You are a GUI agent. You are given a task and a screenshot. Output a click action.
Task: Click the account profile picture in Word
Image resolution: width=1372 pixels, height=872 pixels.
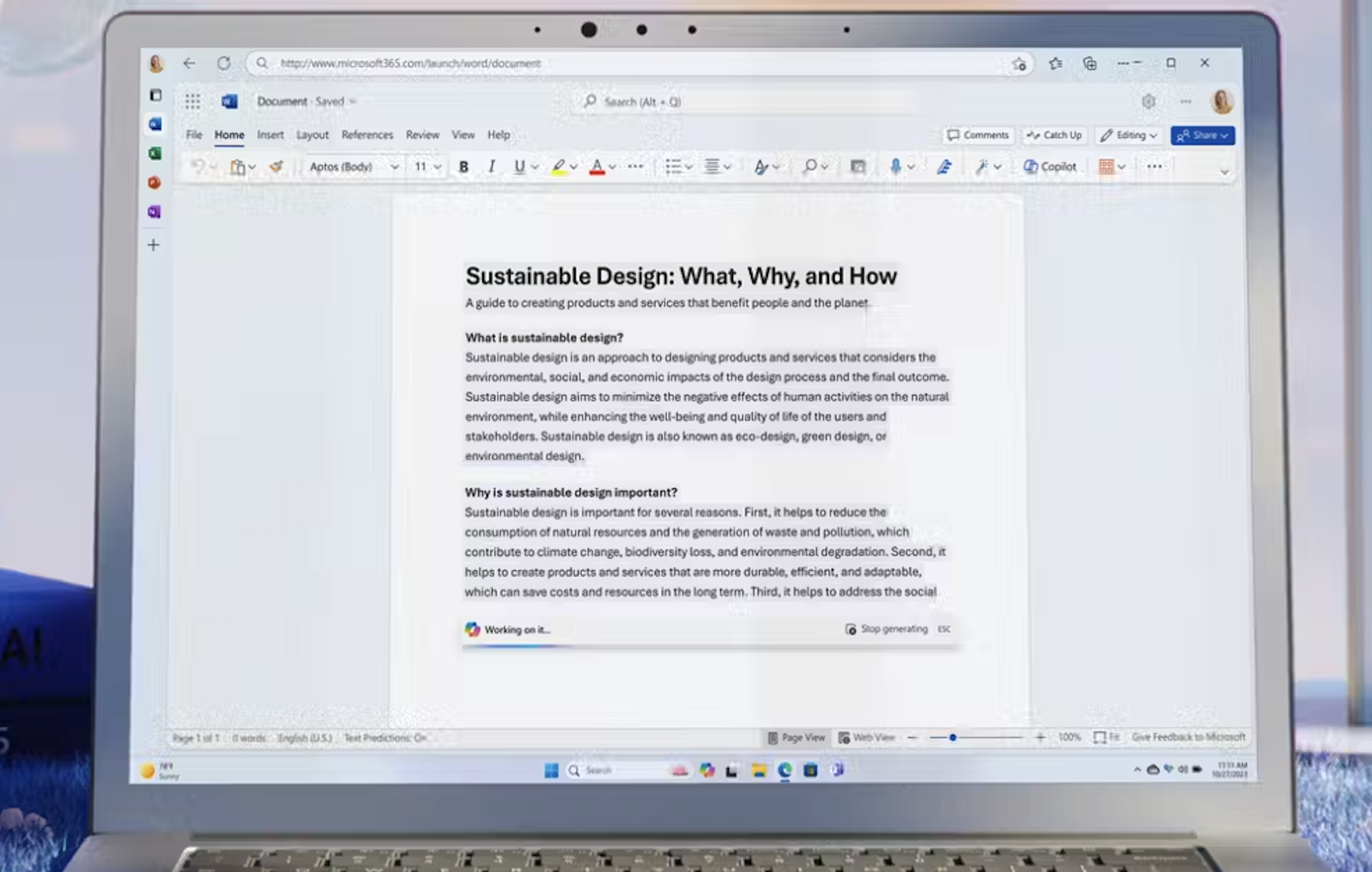pos(1222,101)
